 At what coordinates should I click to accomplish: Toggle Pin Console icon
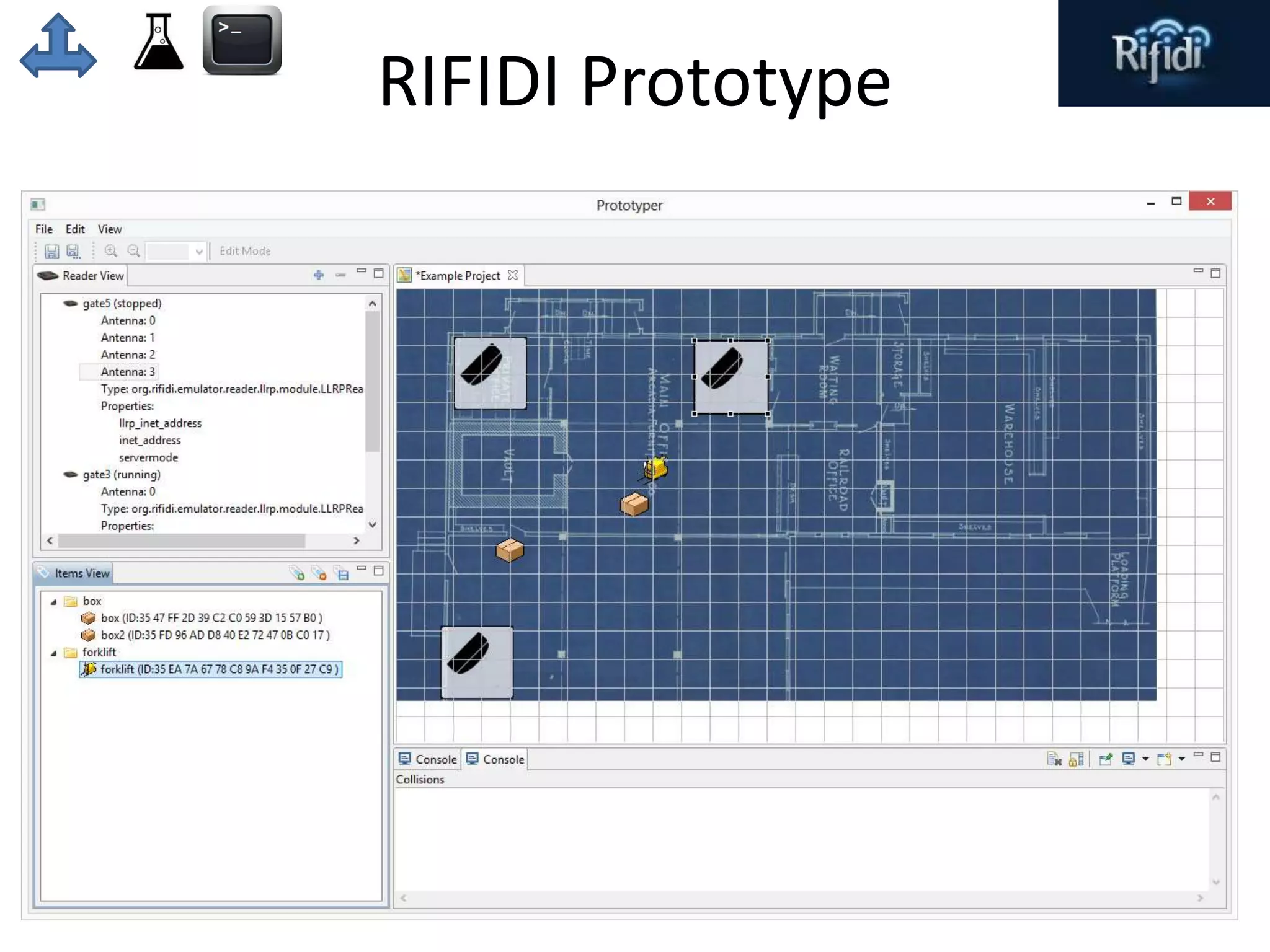(1106, 759)
